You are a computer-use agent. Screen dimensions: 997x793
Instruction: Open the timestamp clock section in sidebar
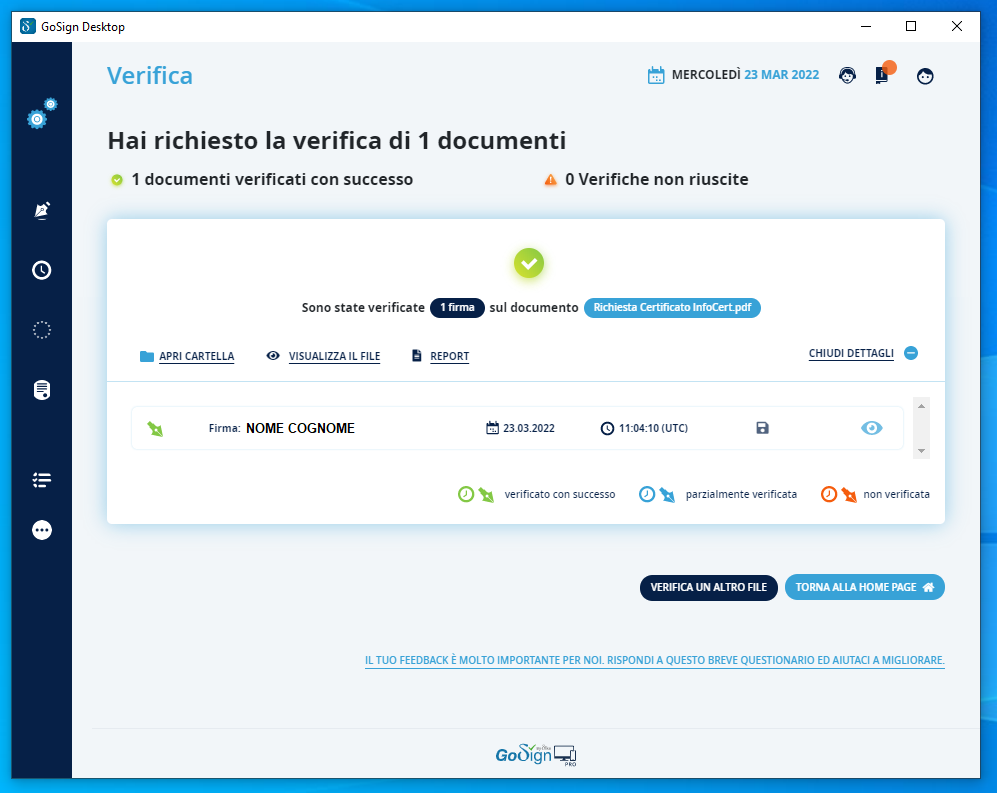point(42,270)
